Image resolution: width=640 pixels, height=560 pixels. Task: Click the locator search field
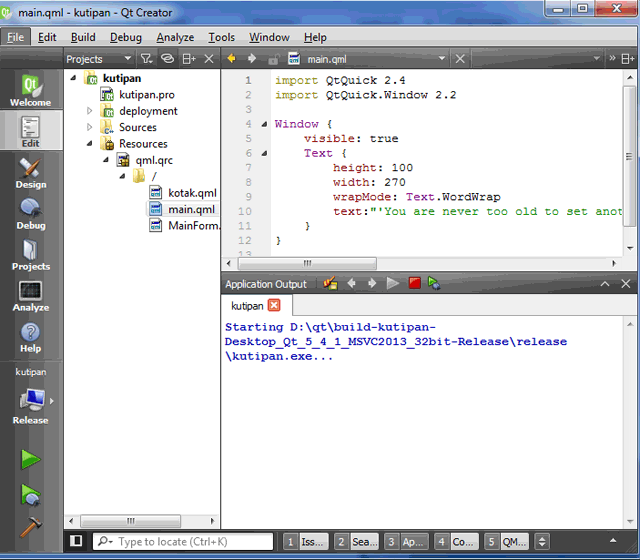183,542
